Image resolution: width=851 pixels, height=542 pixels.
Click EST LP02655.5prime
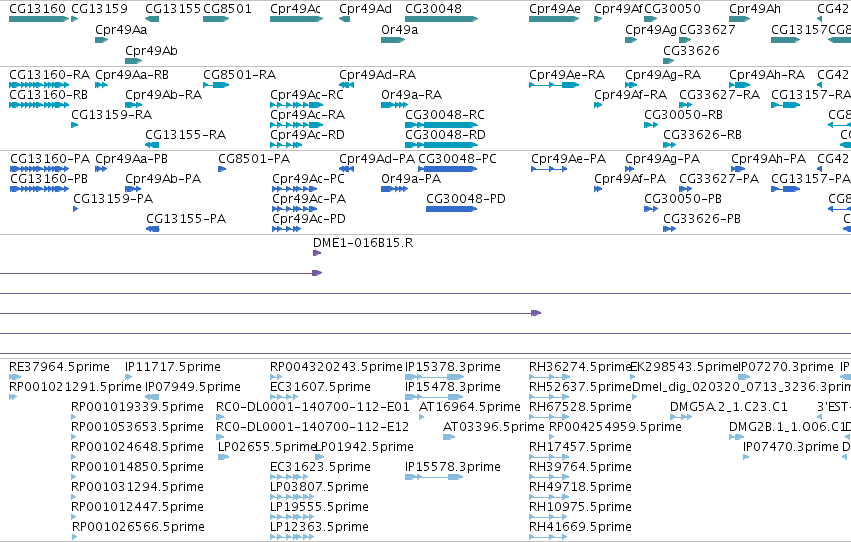(266, 448)
